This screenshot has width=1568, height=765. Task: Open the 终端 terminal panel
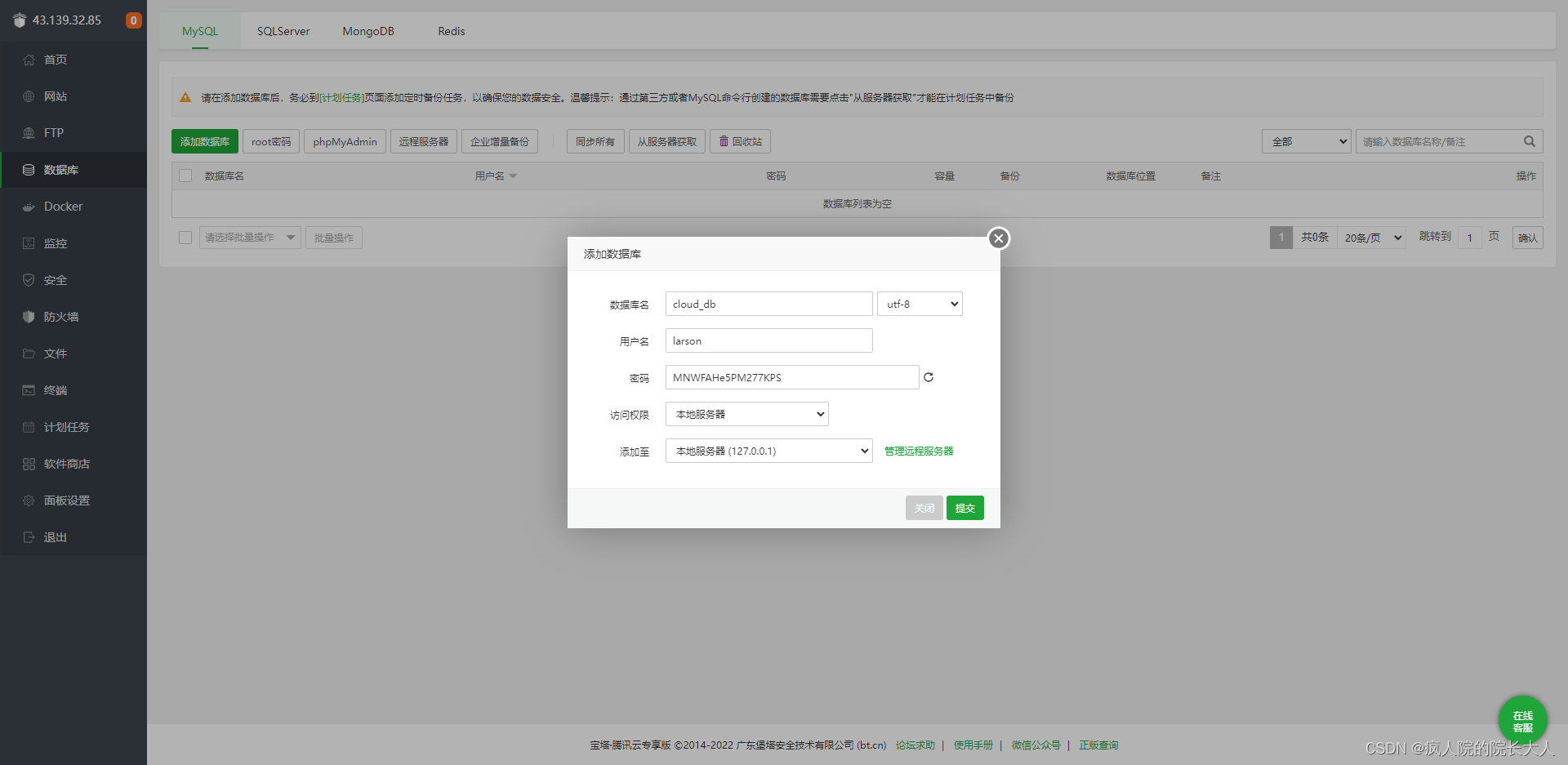coord(55,389)
